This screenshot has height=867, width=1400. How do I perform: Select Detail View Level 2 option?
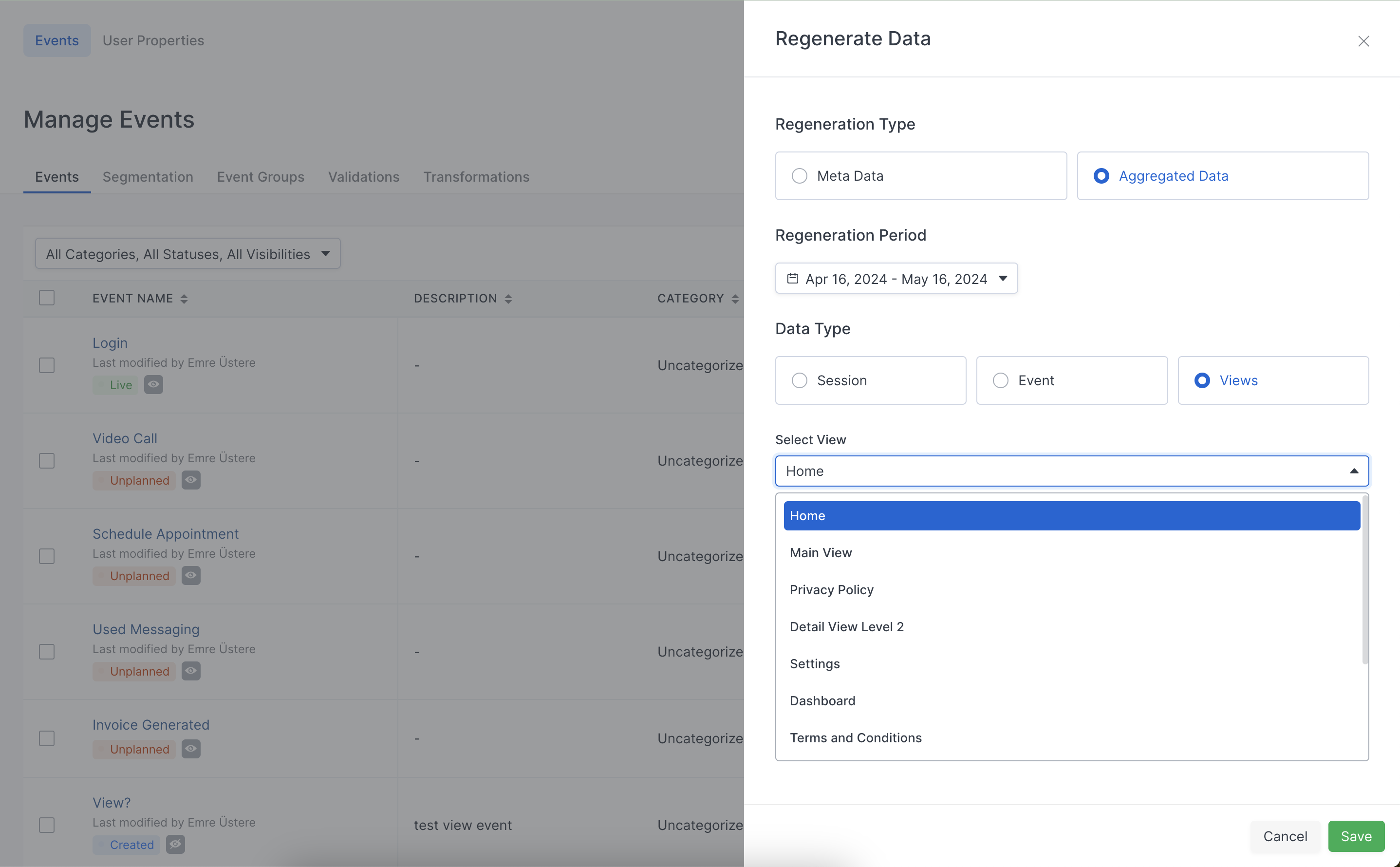point(1071,627)
